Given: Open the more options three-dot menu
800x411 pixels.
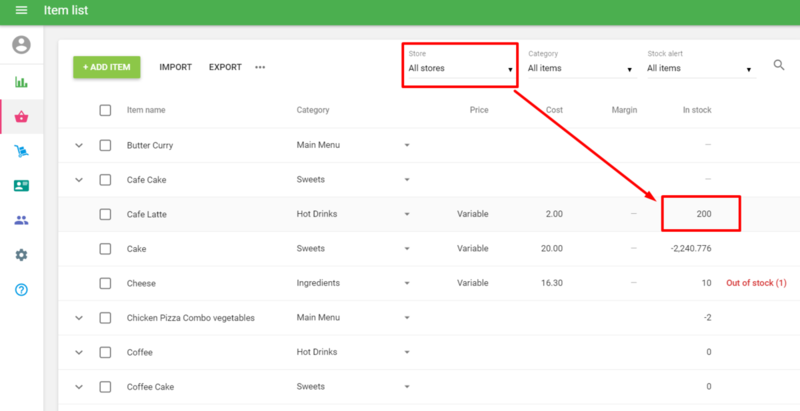Looking at the screenshot, I should tap(260, 67).
